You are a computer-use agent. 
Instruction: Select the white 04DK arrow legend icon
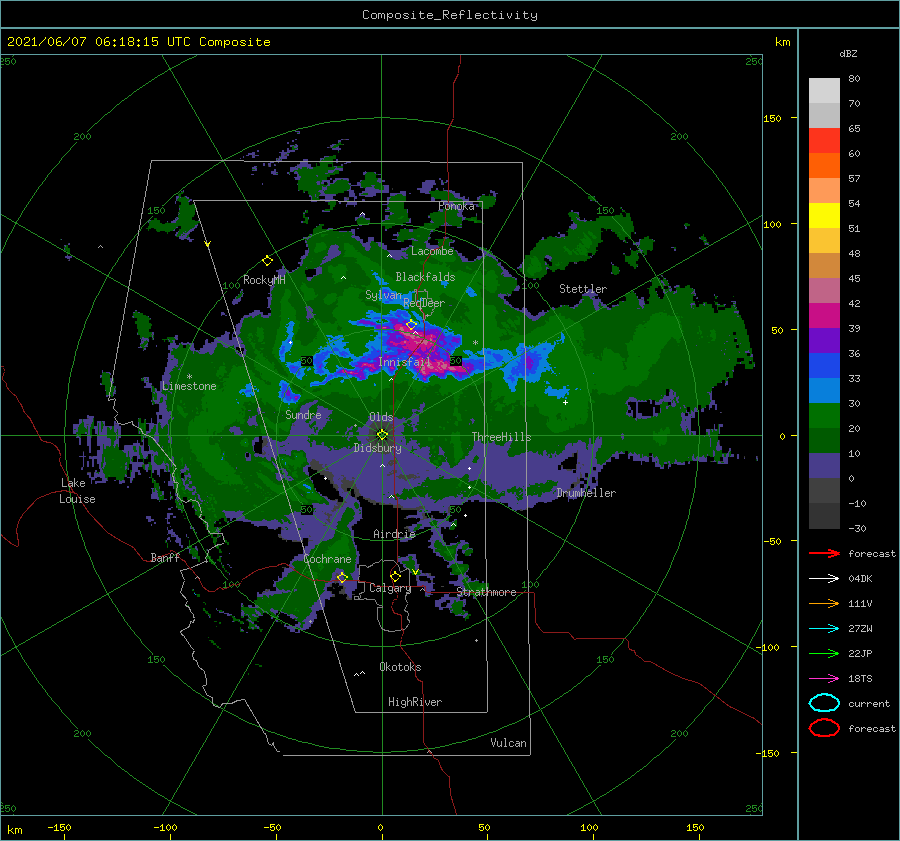pos(824,578)
